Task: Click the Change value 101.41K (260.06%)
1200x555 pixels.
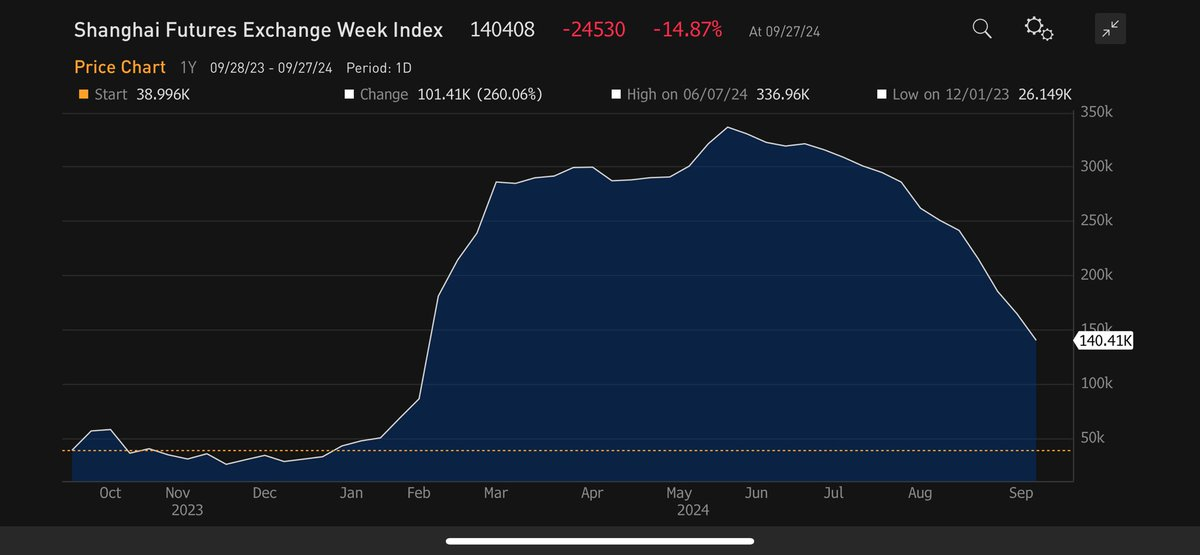Action: click(479, 95)
